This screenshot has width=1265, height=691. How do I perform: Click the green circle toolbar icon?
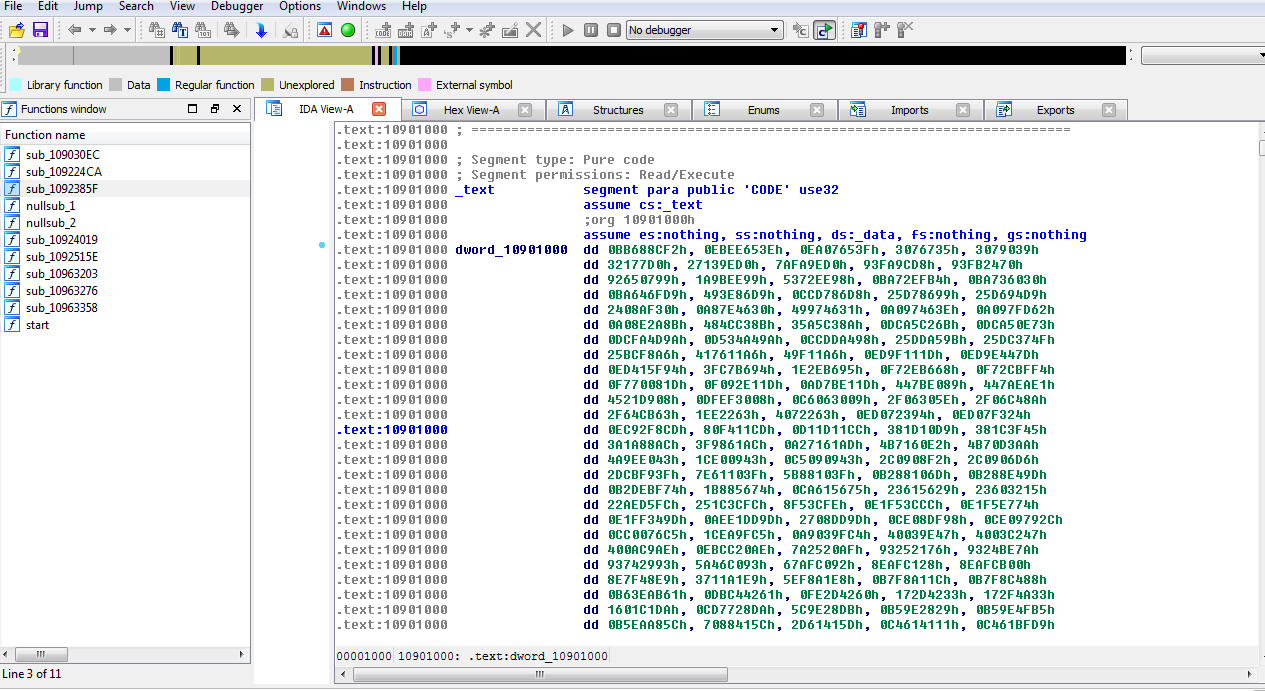[x=348, y=30]
